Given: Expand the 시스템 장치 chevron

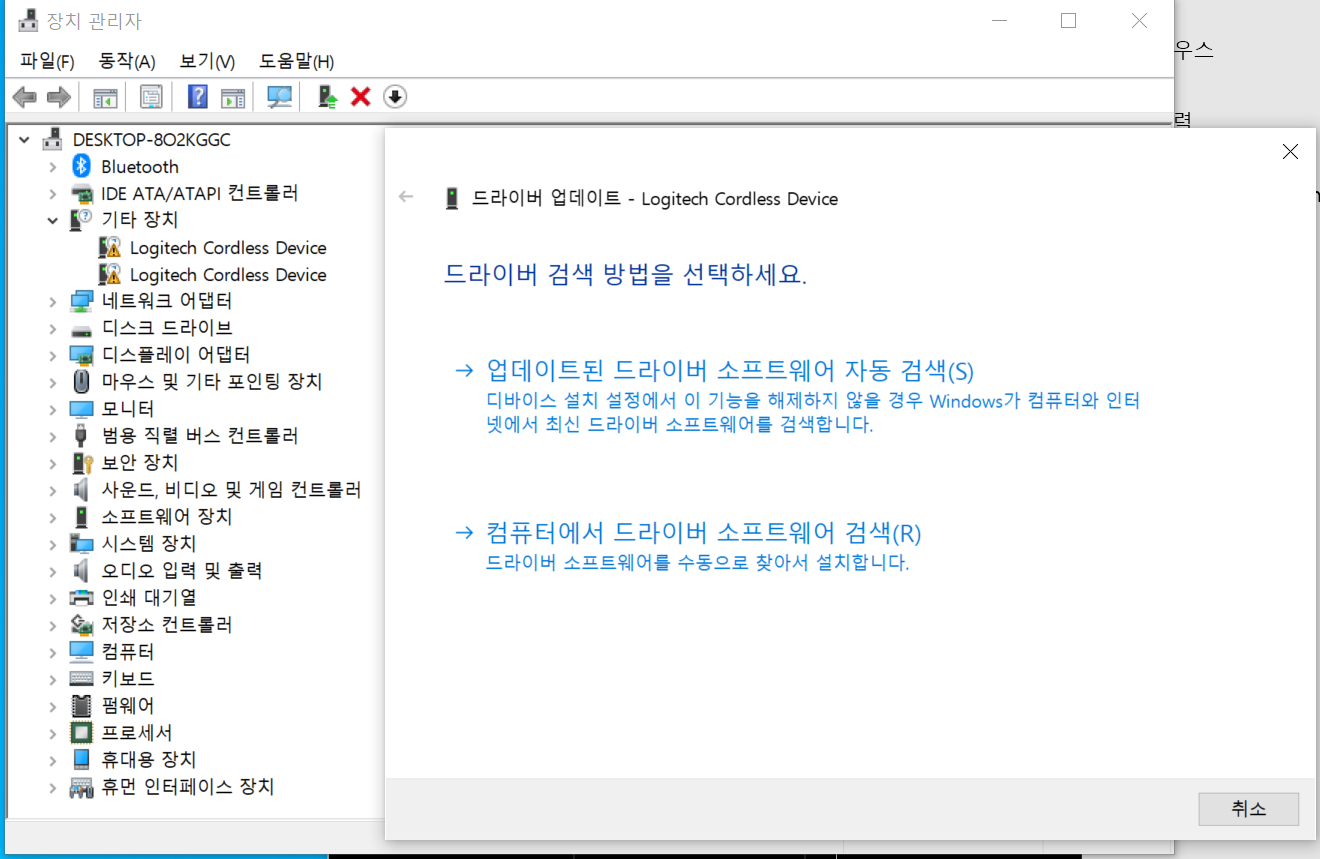Looking at the screenshot, I should pyautogui.click(x=53, y=544).
